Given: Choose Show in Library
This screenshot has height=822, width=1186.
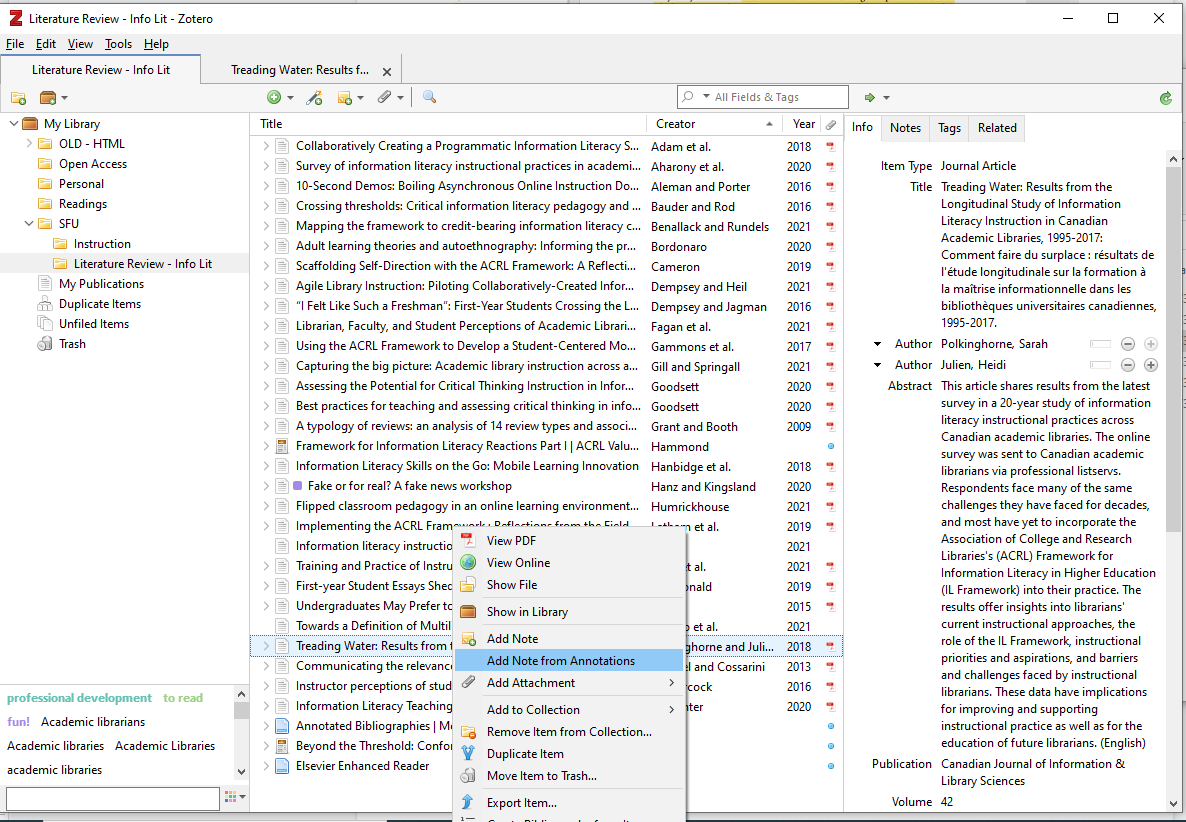Looking at the screenshot, I should coord(569,612).
